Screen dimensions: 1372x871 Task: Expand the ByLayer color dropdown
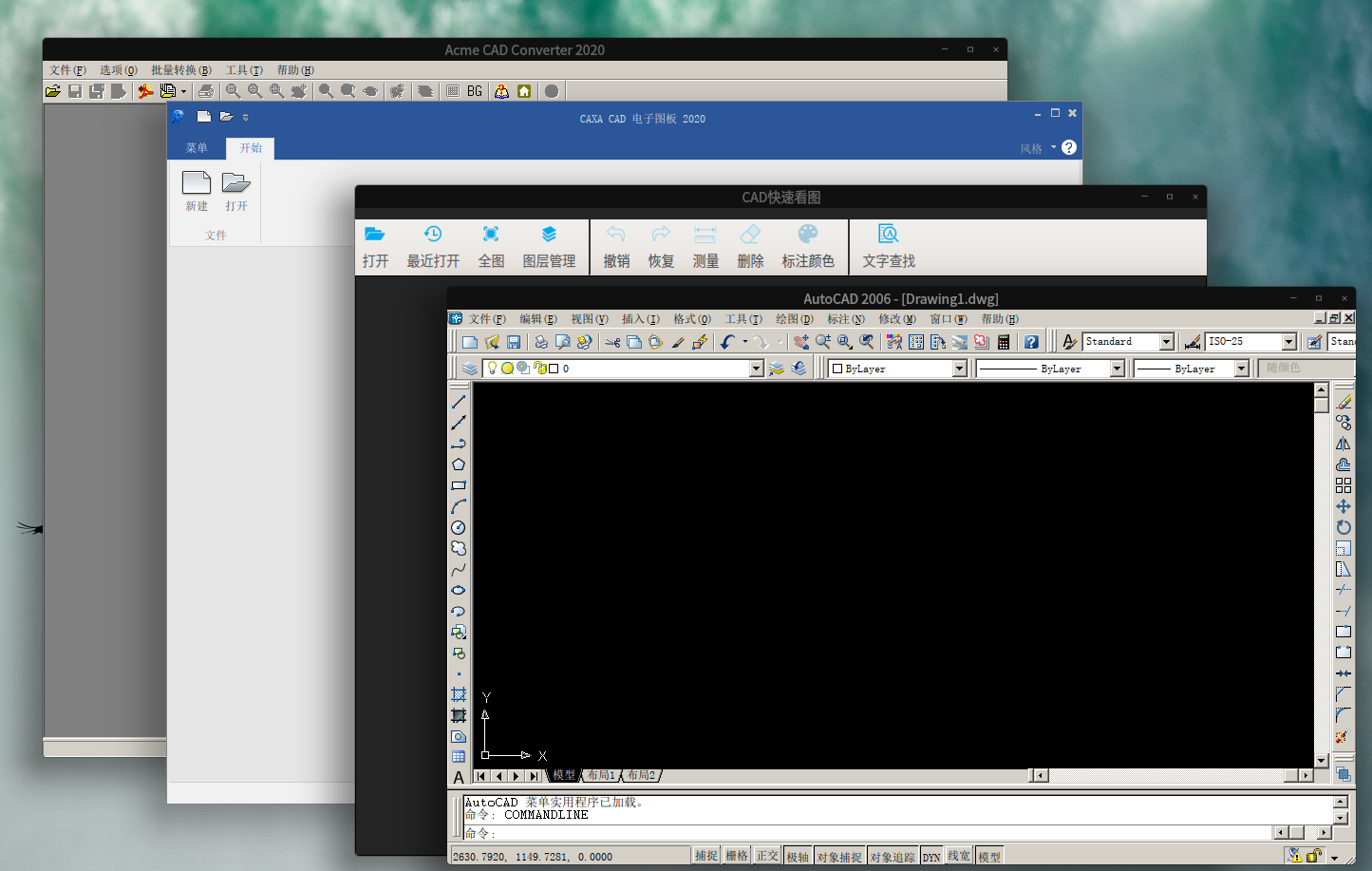[959, 369]
